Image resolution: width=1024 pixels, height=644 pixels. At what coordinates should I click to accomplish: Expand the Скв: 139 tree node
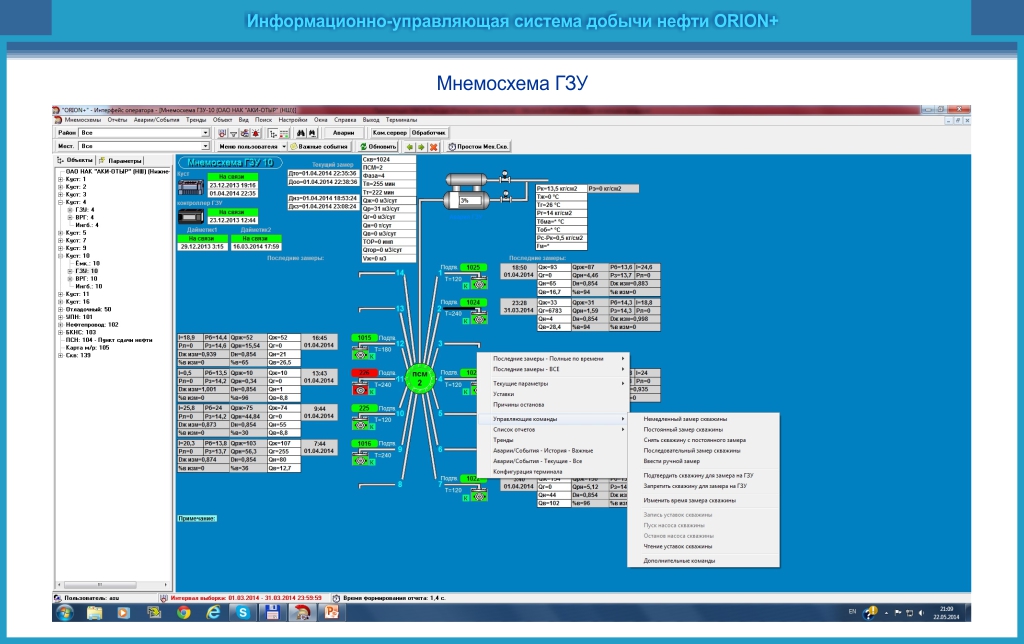(61, 355)
